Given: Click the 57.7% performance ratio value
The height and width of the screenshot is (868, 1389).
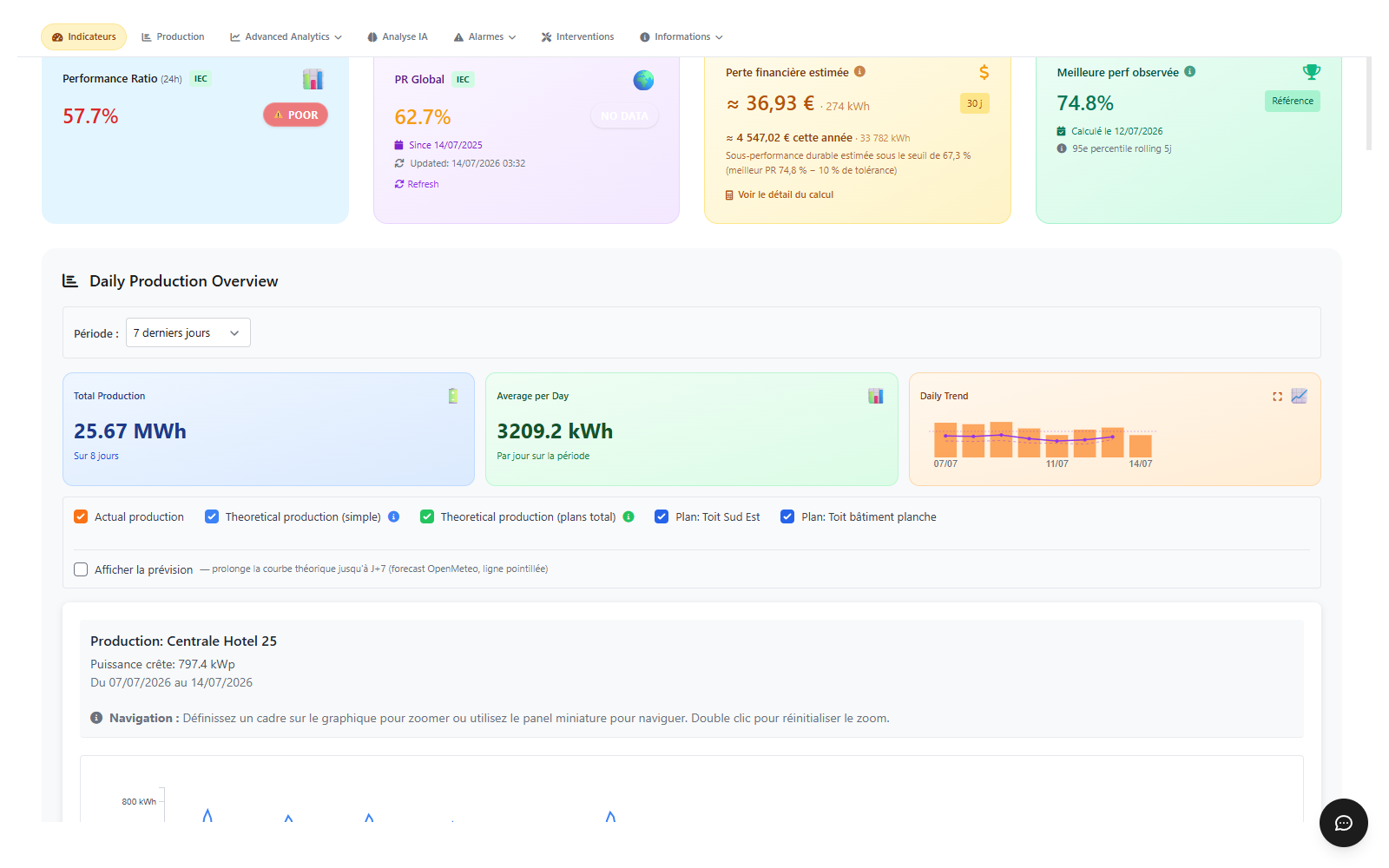Looking at the screenshot, I should [90, 116].
